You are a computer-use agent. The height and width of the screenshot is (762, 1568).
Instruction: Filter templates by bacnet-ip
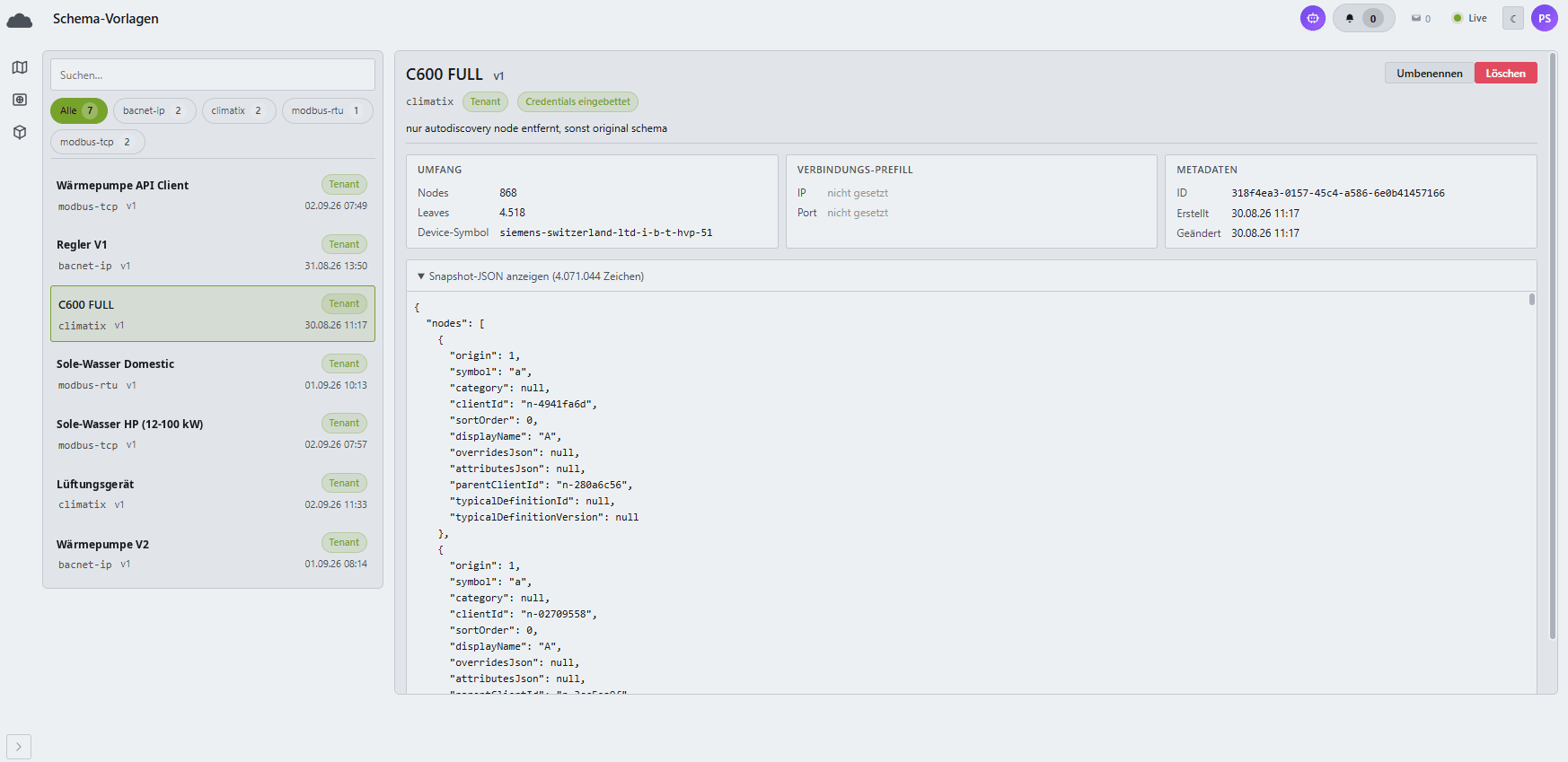(154, 110)
